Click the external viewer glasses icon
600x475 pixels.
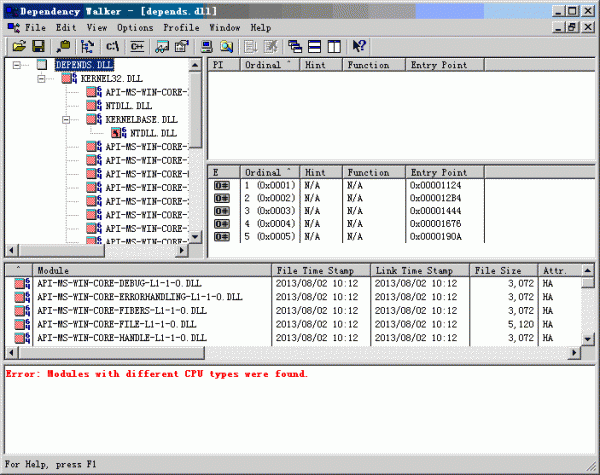click(x=162, y=46)
